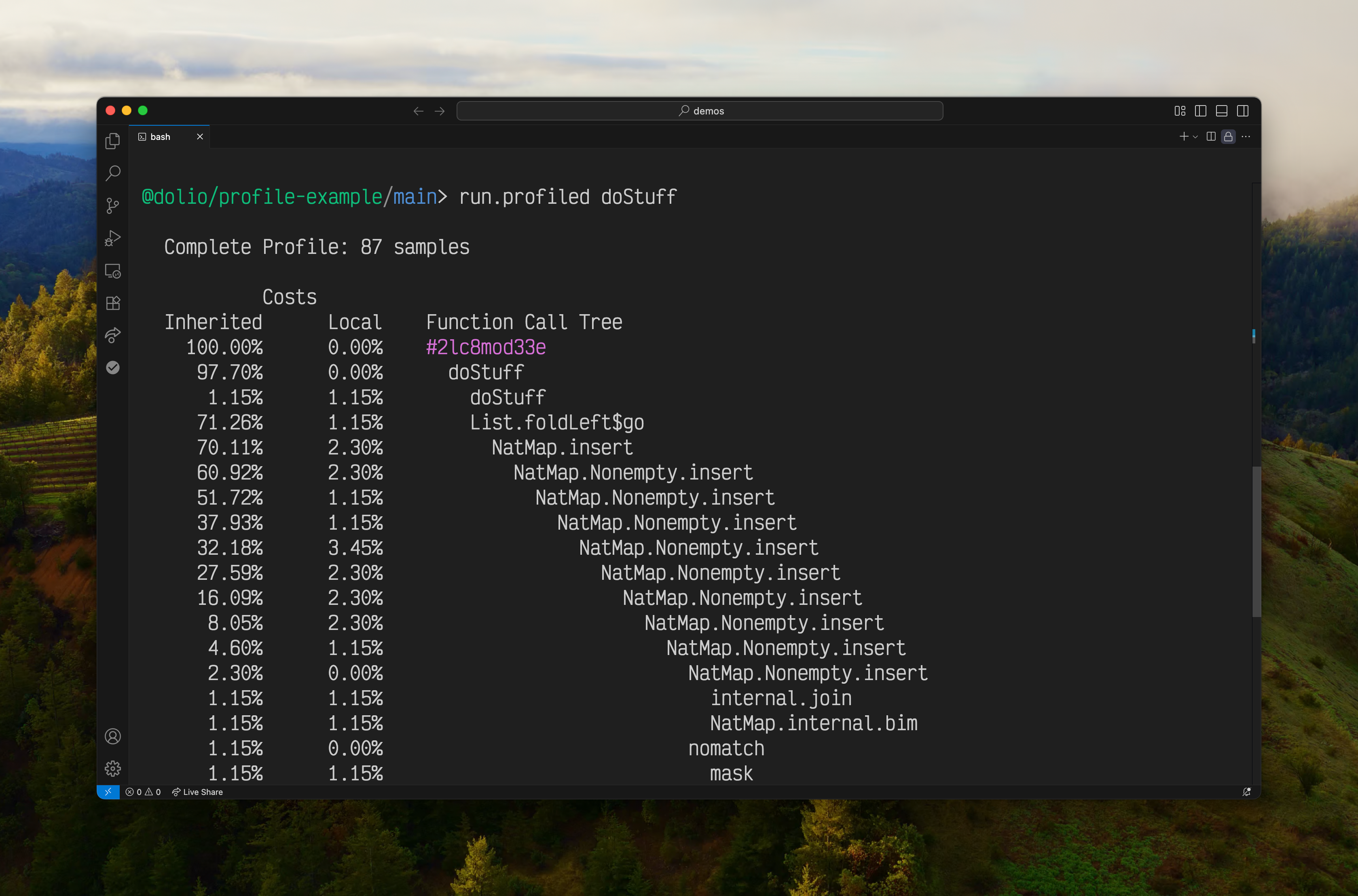Toggle the panel maximize lock icon
The height and width of the screenshot is (896, 1358).
(1228, 137)
